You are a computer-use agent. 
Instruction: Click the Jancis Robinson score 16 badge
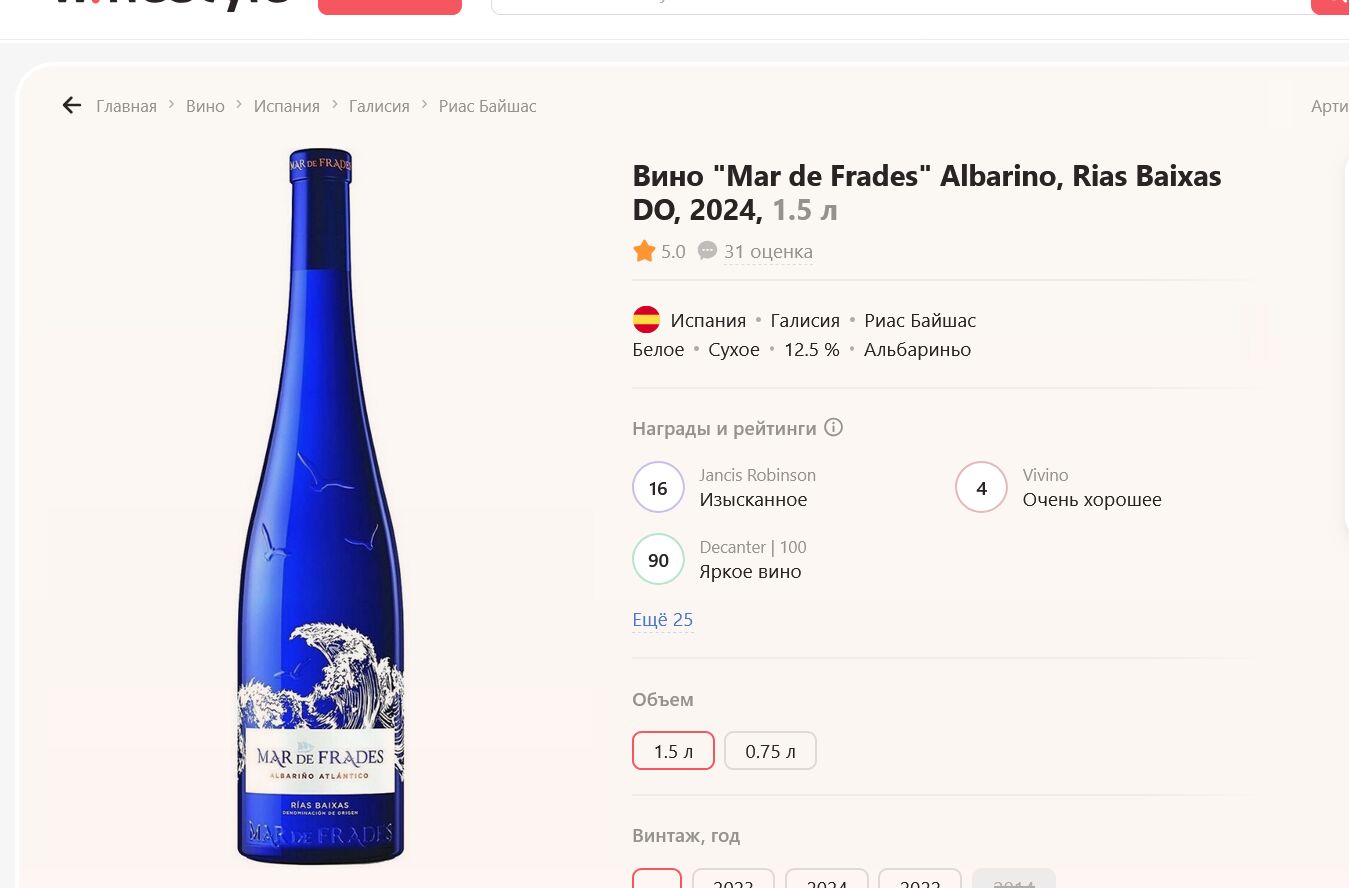pos(658,488)
